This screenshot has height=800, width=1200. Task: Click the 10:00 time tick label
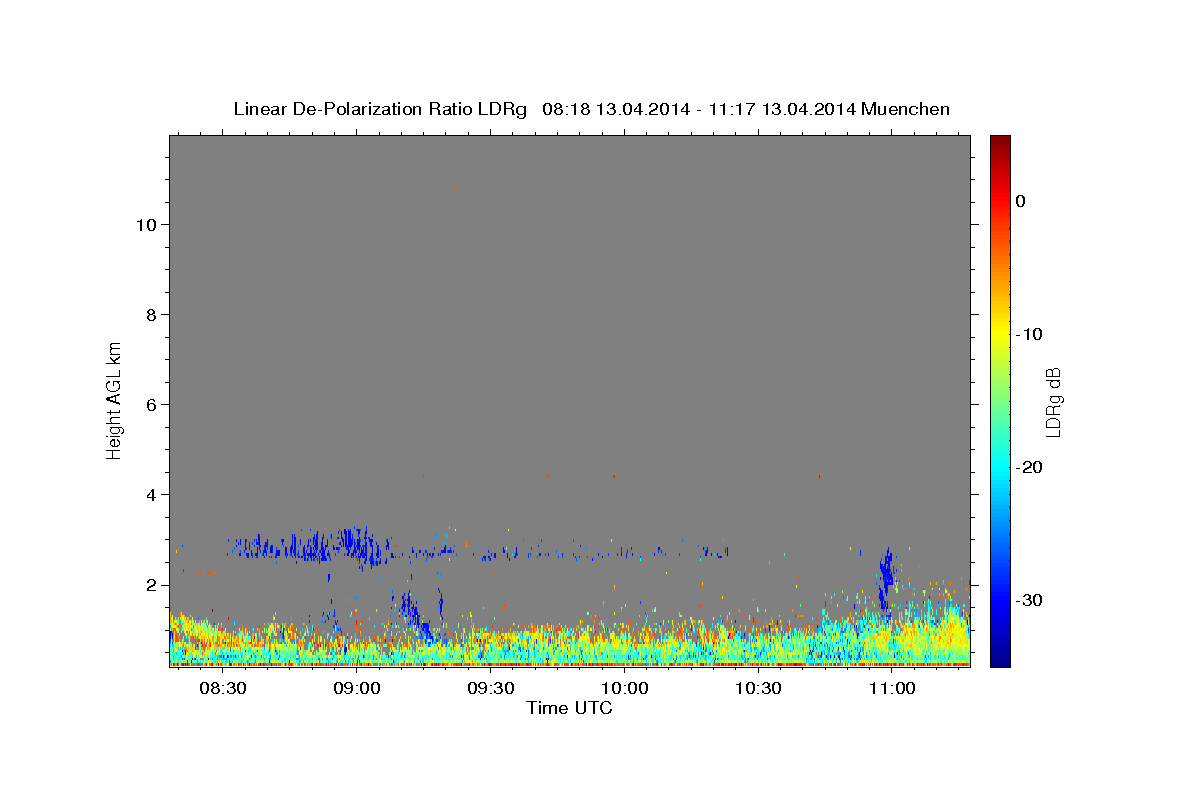[x=625, y=689]
